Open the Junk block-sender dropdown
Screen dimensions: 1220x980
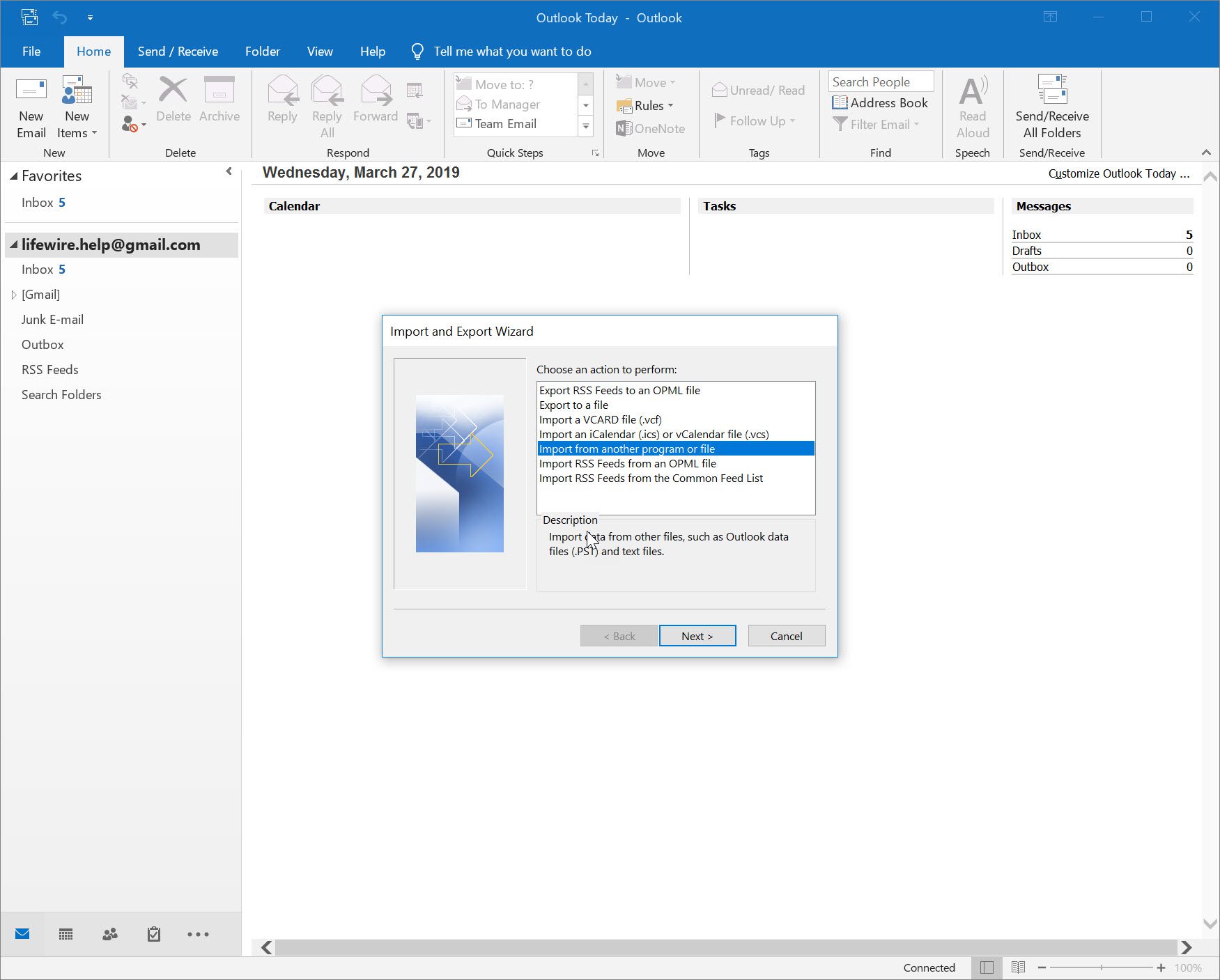134,125
